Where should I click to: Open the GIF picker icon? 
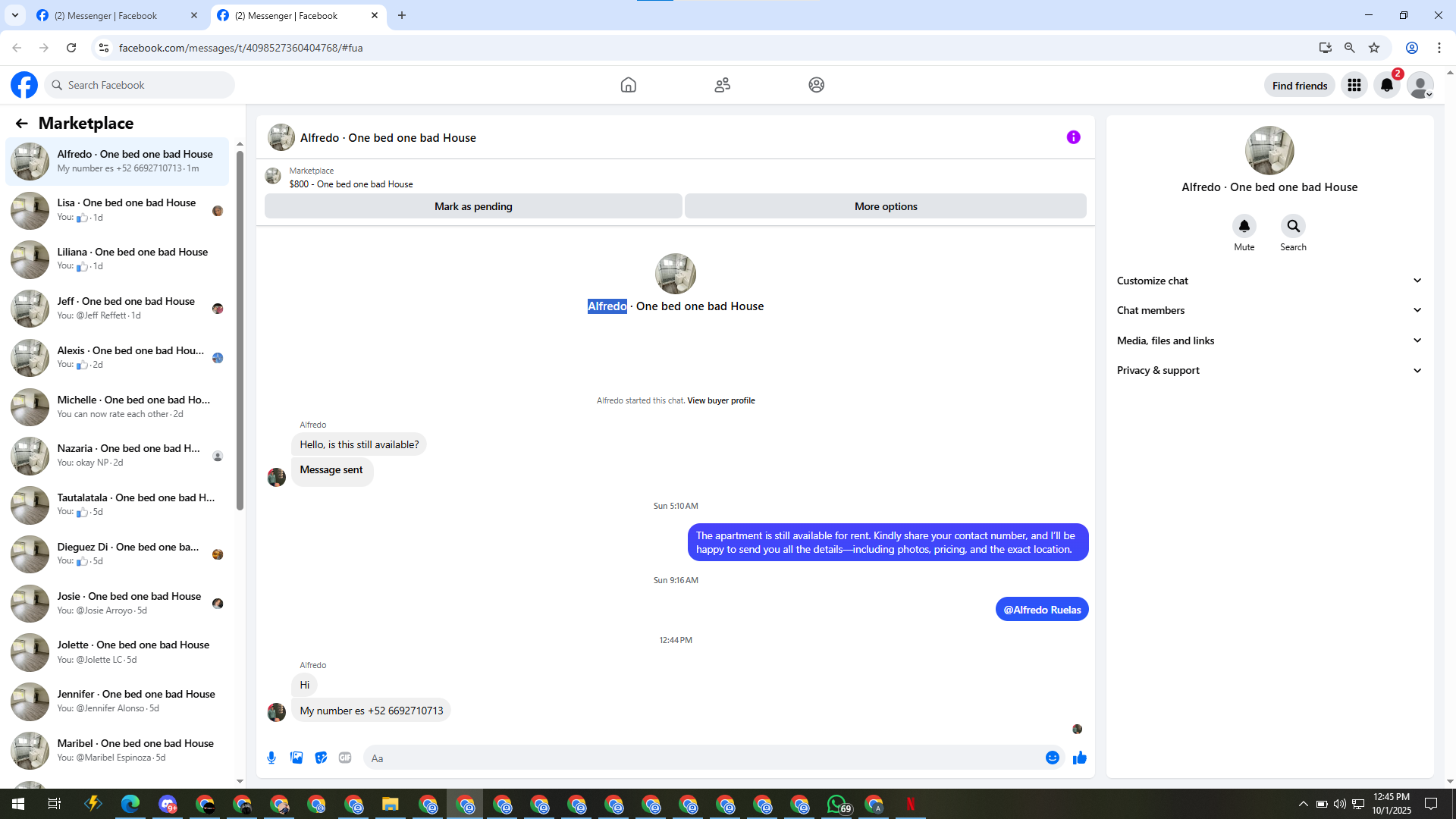point(345,758)
